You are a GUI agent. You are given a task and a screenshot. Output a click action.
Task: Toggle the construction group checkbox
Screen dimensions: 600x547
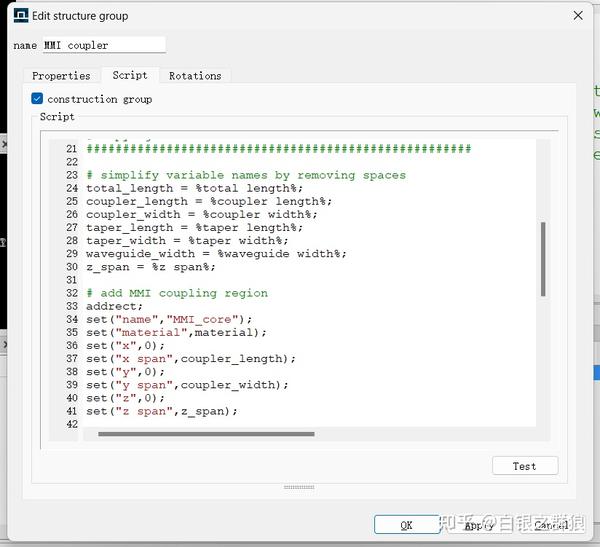click(37, 99)
